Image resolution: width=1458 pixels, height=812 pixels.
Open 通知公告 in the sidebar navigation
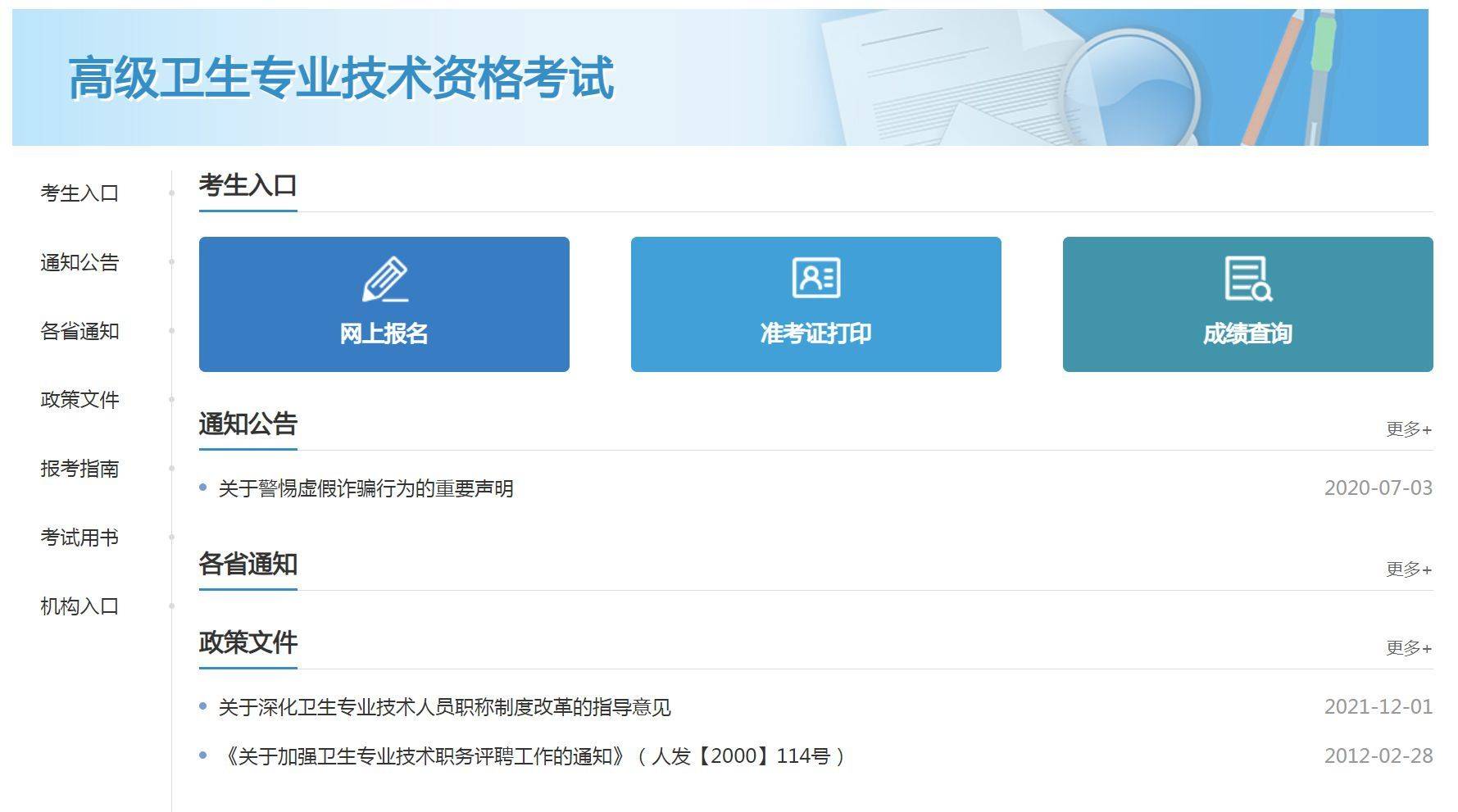79,263
